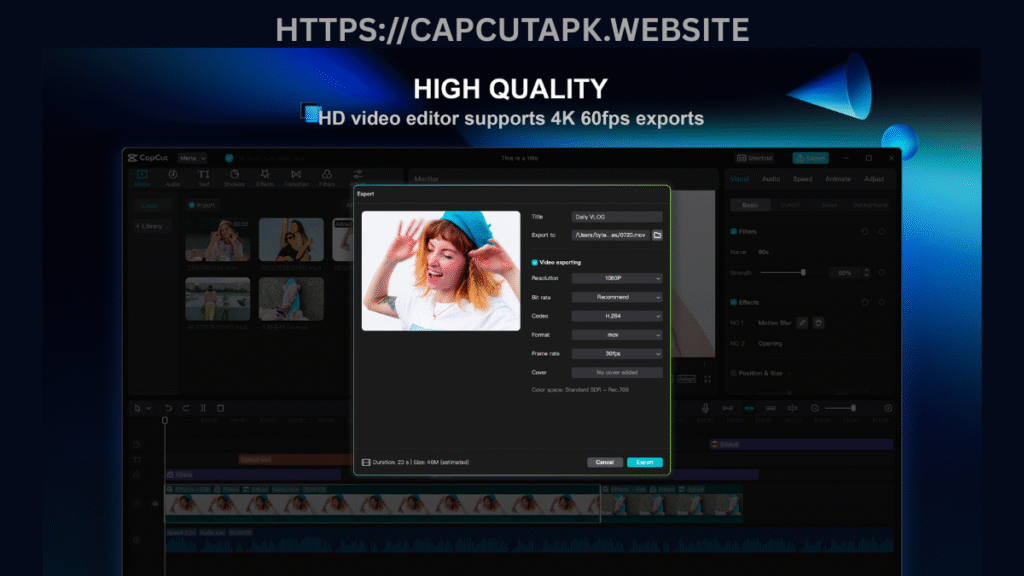This screenshot has height=576, width=1024.
Task: Open the Frame rate dropdown set to 30fps
Action: (x=616, y=354)
